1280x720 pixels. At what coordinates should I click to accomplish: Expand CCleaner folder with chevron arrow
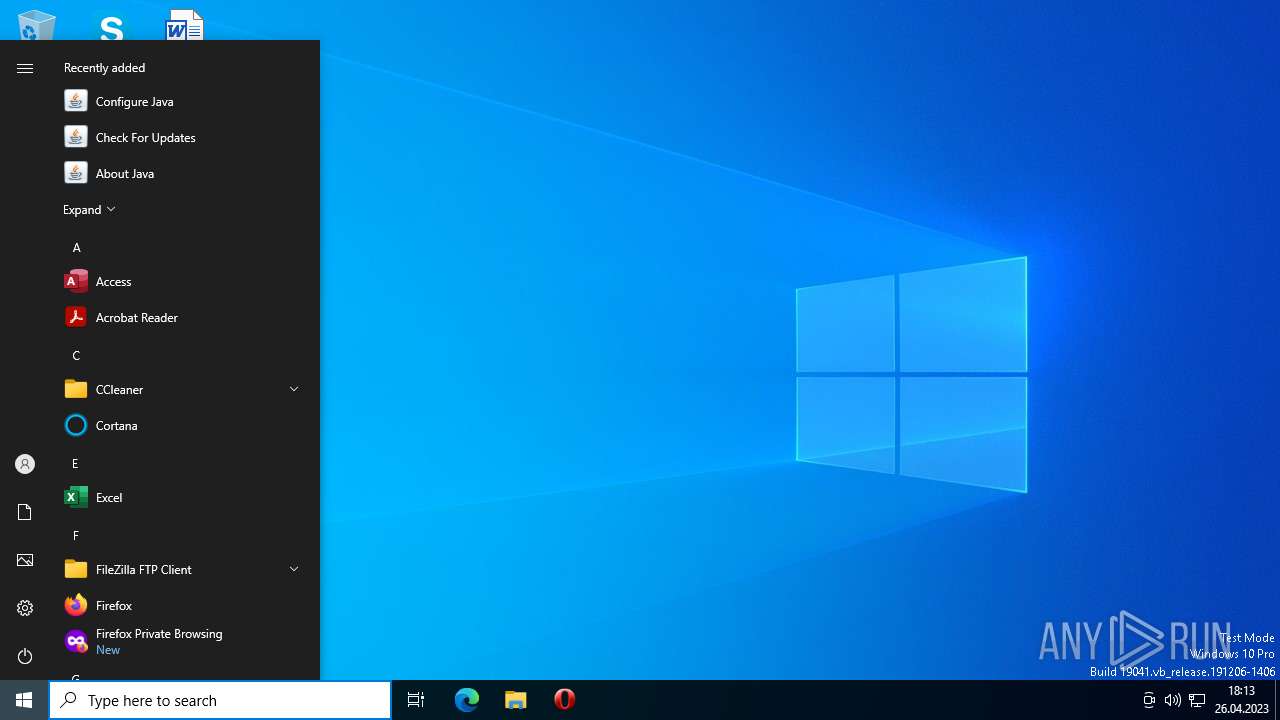tap(294, 389)
